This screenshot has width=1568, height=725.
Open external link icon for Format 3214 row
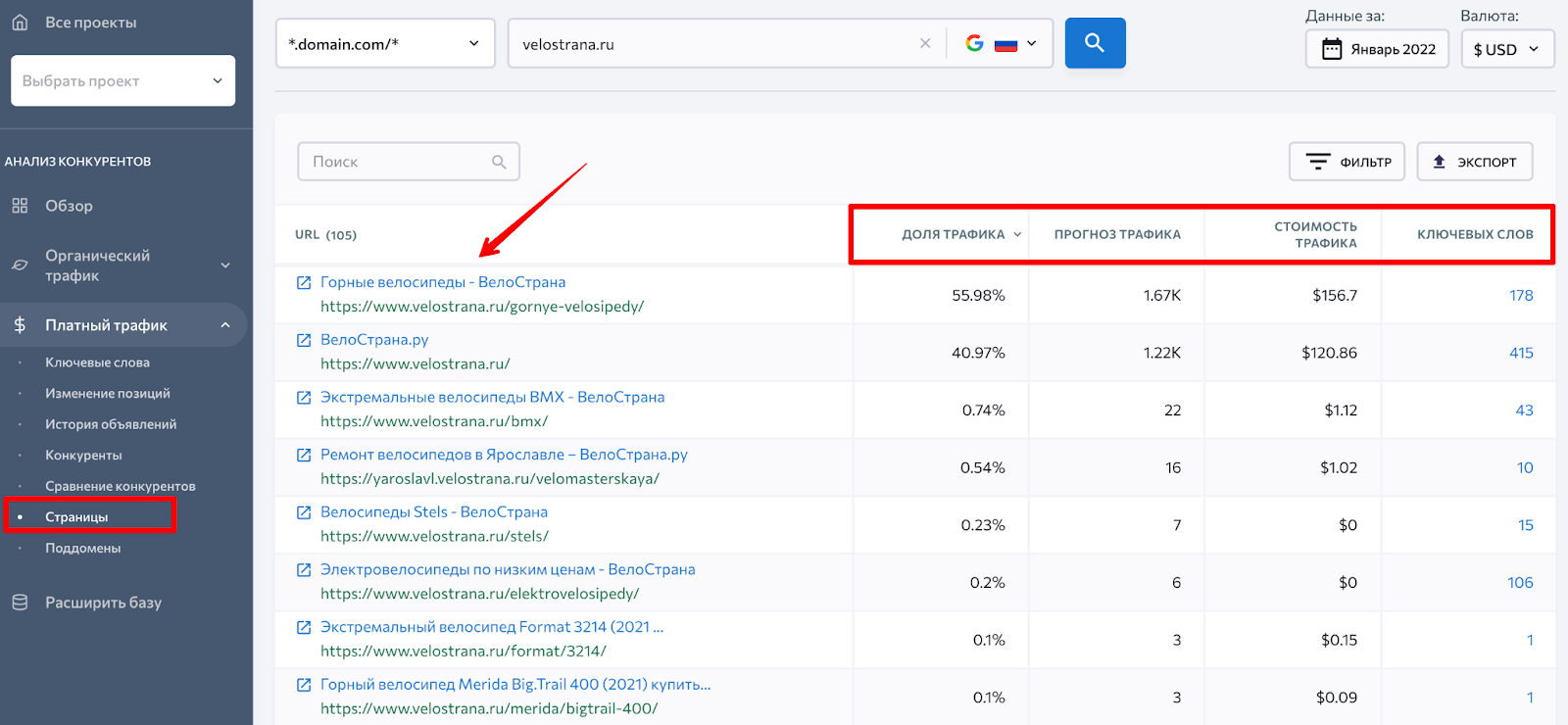point(304,627)
